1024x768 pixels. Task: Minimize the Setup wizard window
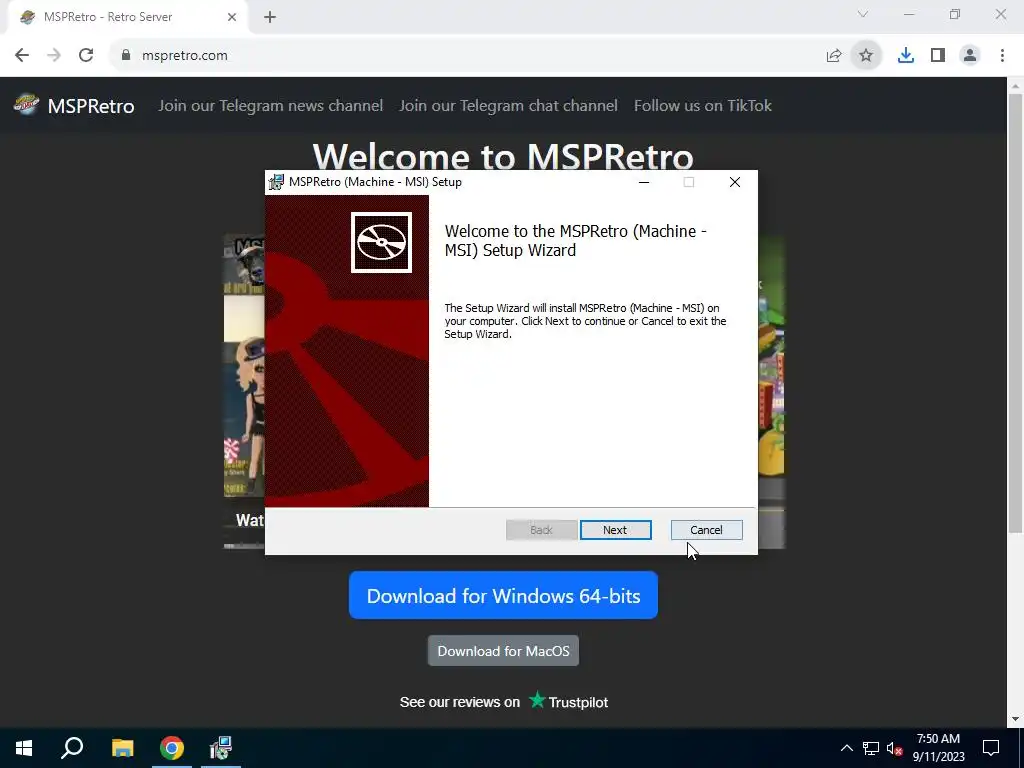pos(644,182)
